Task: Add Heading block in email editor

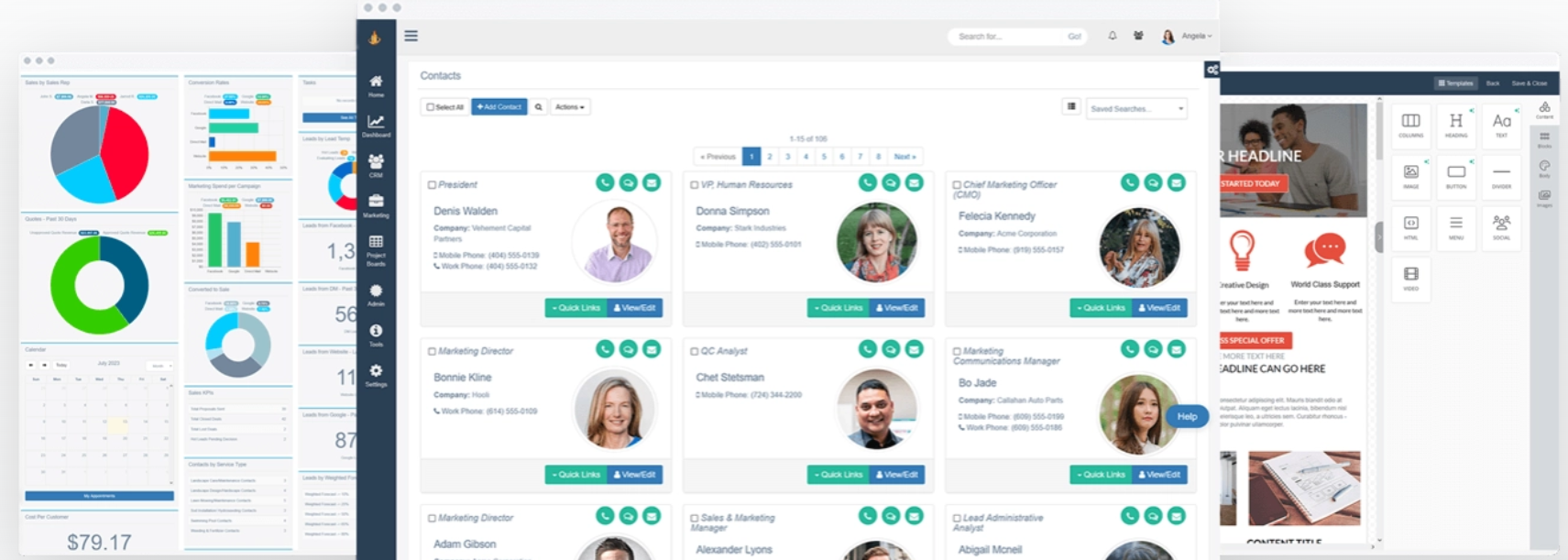Action: [1456, 126]
